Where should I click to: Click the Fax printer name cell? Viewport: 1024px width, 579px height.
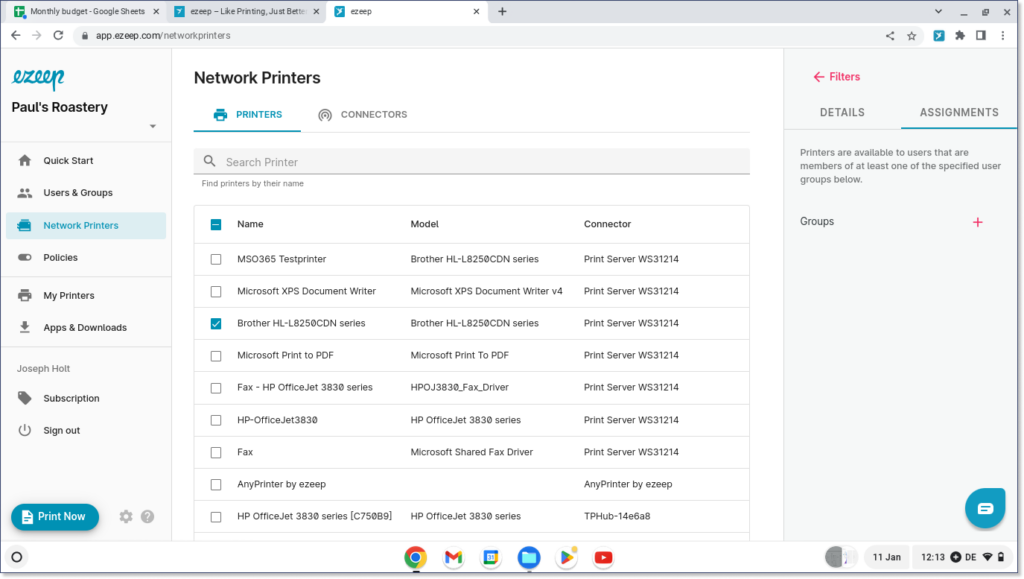coord(245,452)
